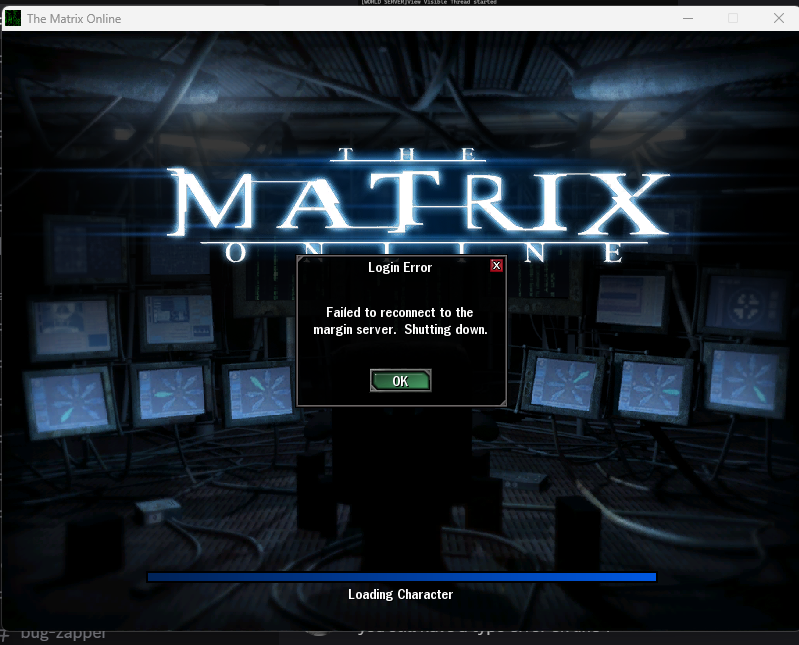Close The Matrix Online game window
The height and width of the screenshot is (645, 799).
[778, 18]
